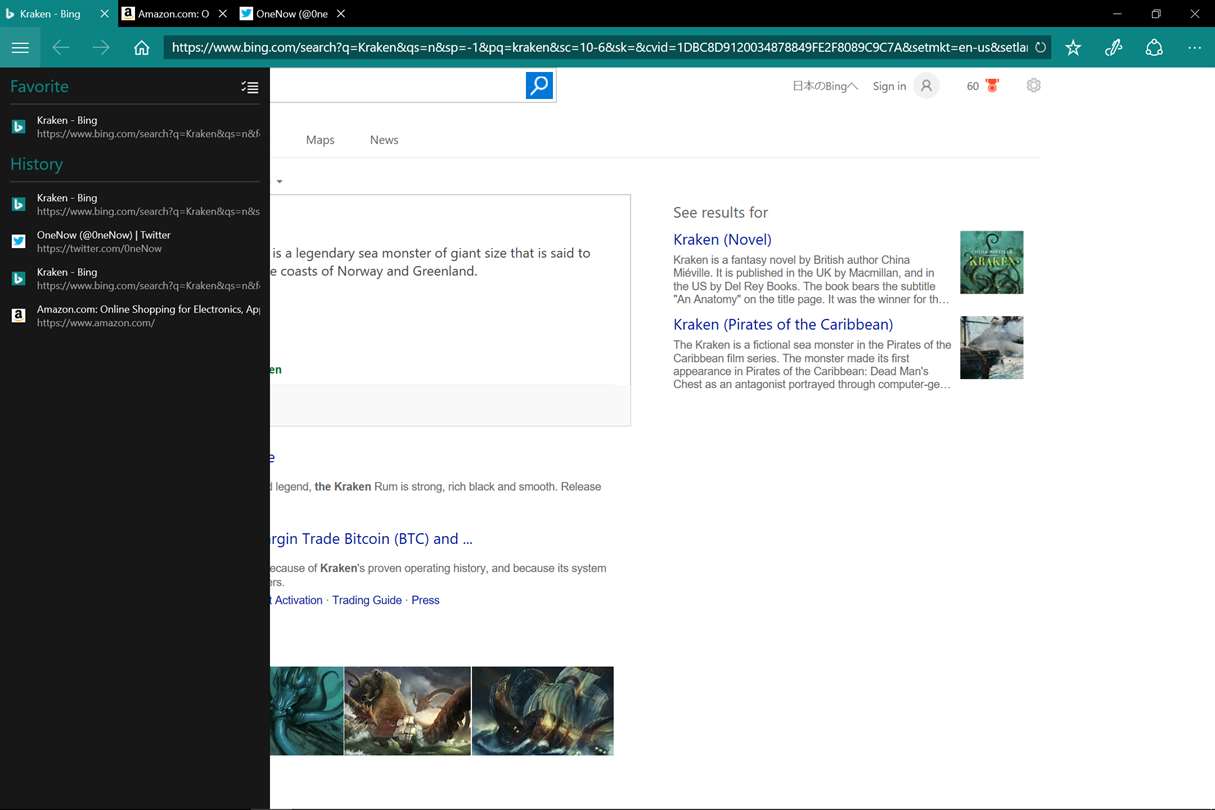Close the Amazon.com tab

pos(223,14)
